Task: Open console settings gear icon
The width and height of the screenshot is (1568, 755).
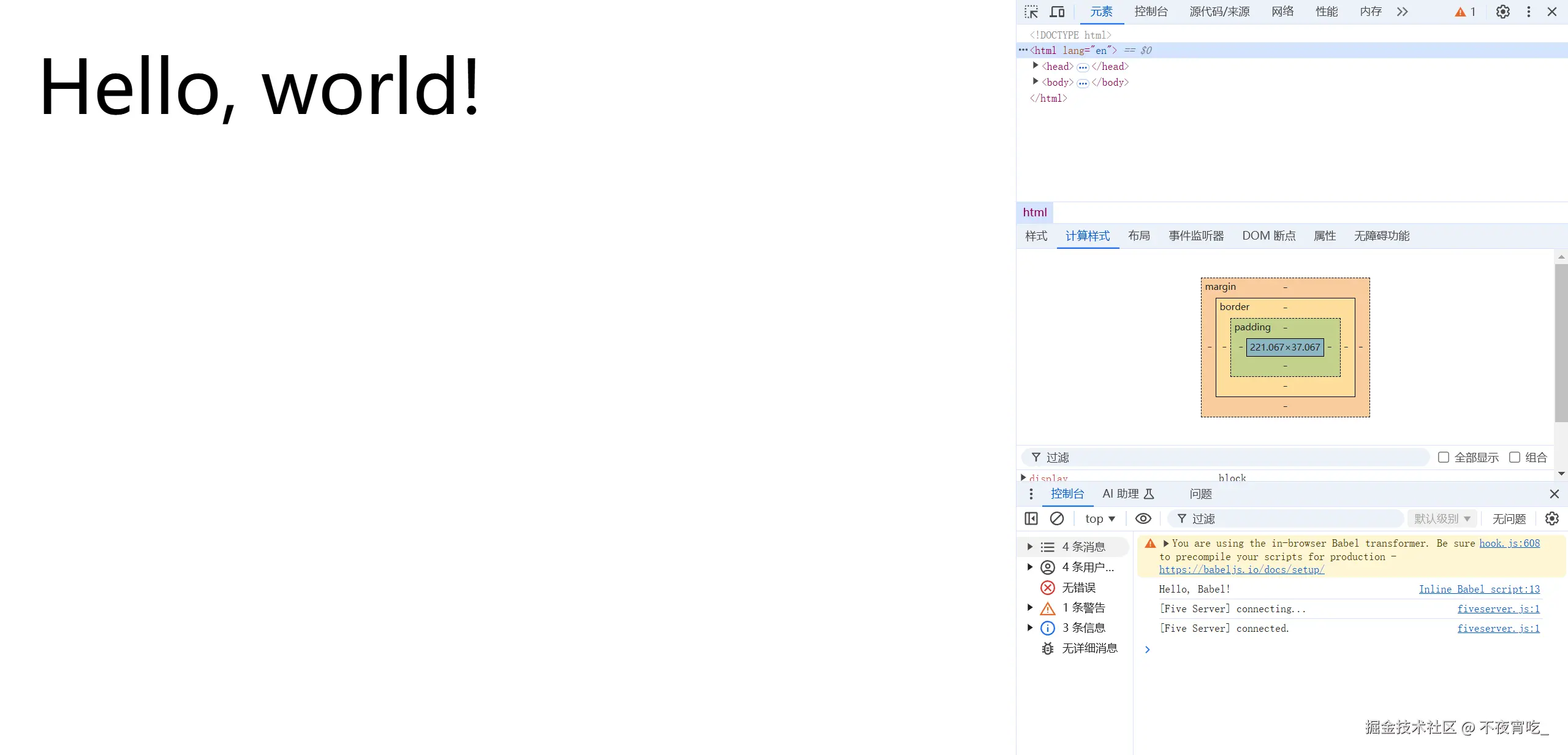Action: (x=1551, y=518)
